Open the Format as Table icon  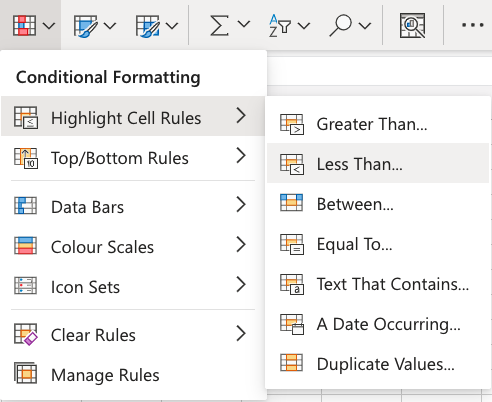(85, 26)
